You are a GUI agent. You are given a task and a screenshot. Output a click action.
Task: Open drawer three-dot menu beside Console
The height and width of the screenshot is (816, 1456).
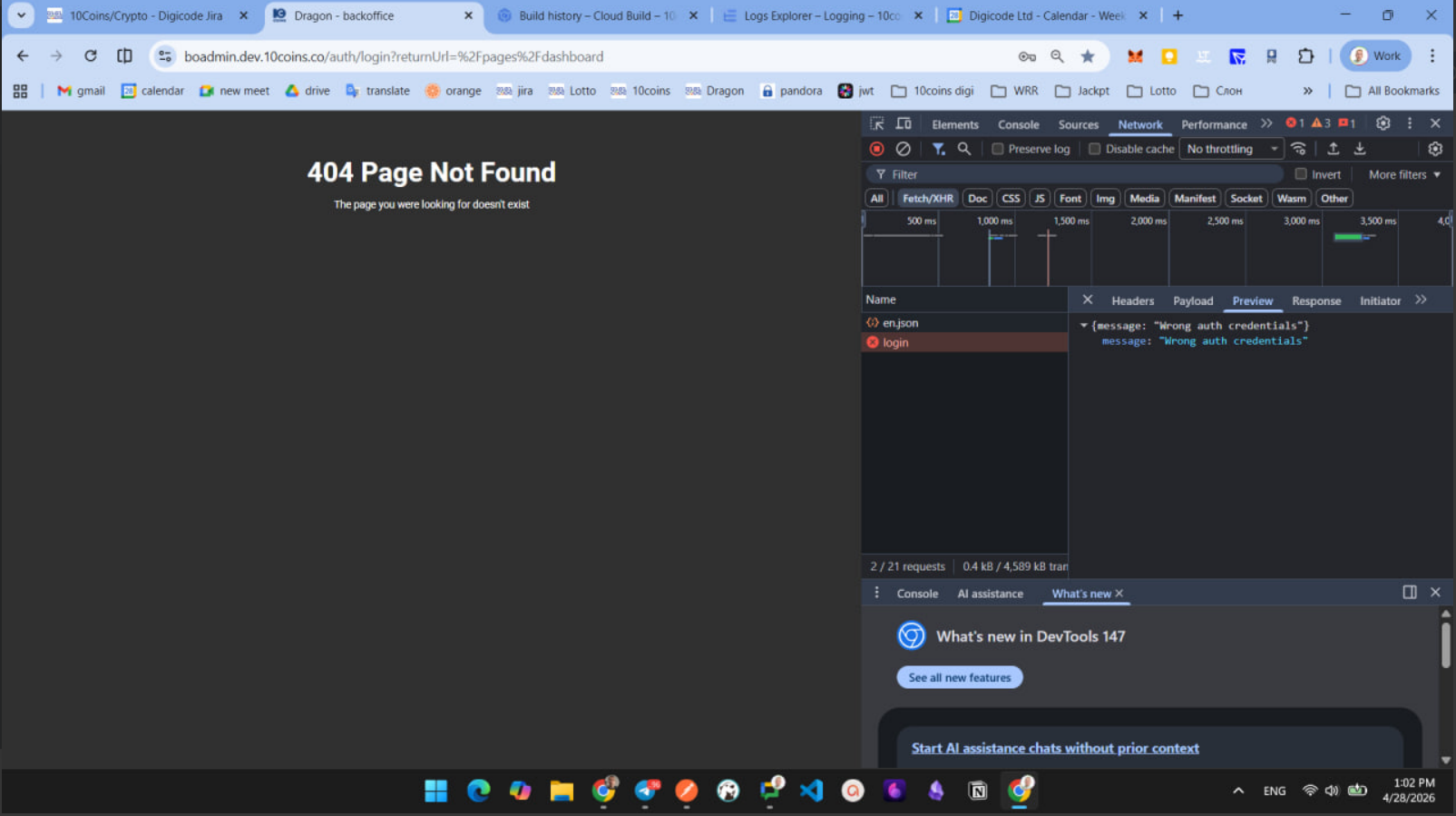pos(876,593)
